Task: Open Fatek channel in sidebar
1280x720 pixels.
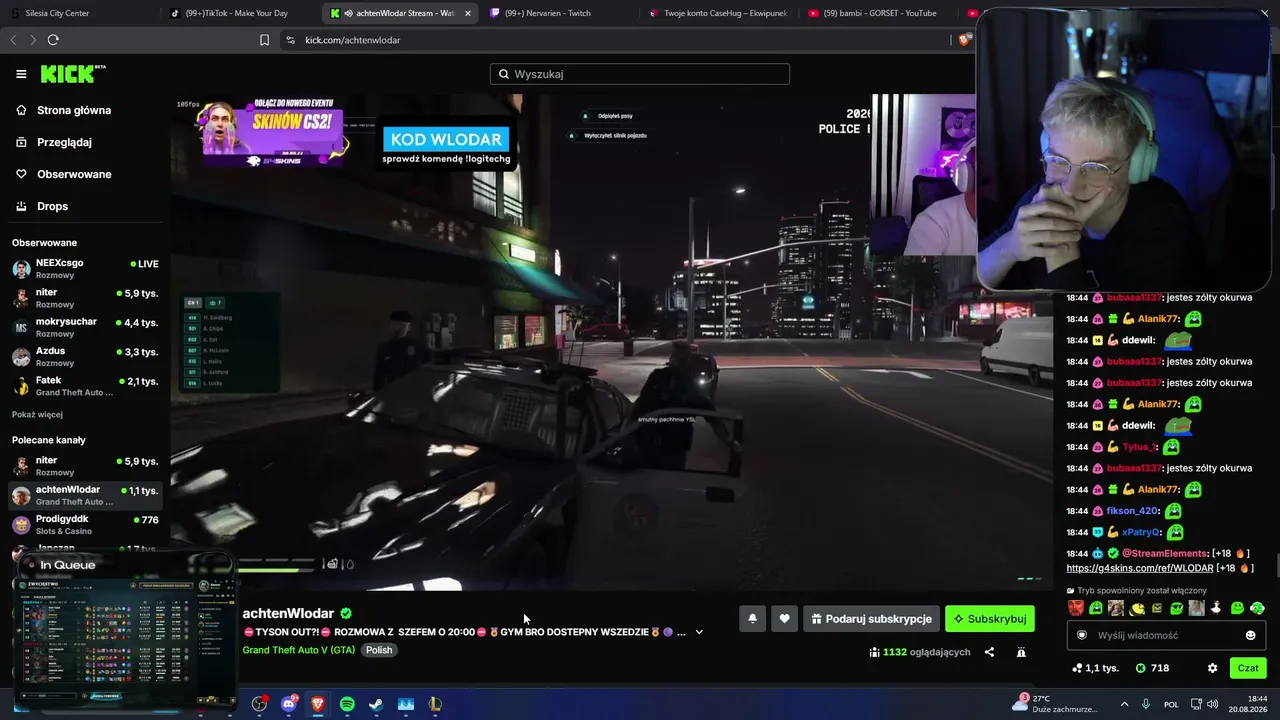Action: (84, 386)
